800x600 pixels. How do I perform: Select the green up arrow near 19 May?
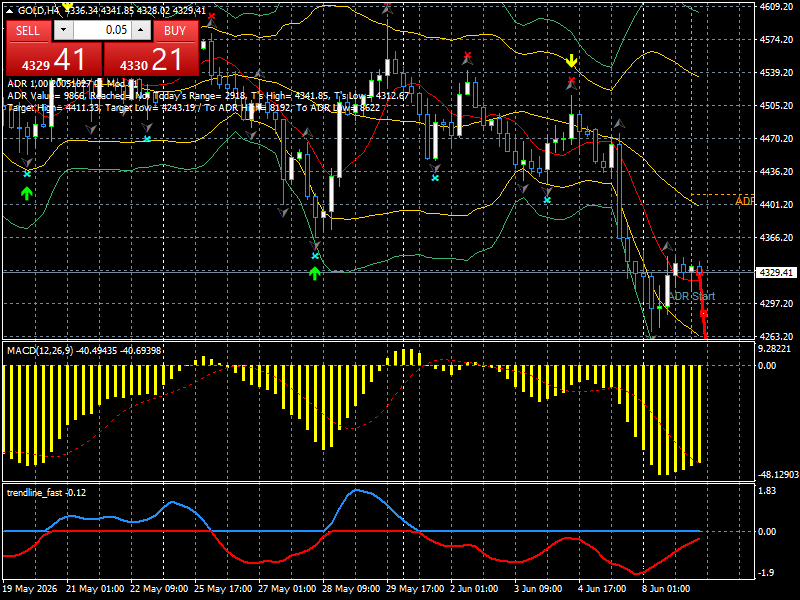click(27, 193)
